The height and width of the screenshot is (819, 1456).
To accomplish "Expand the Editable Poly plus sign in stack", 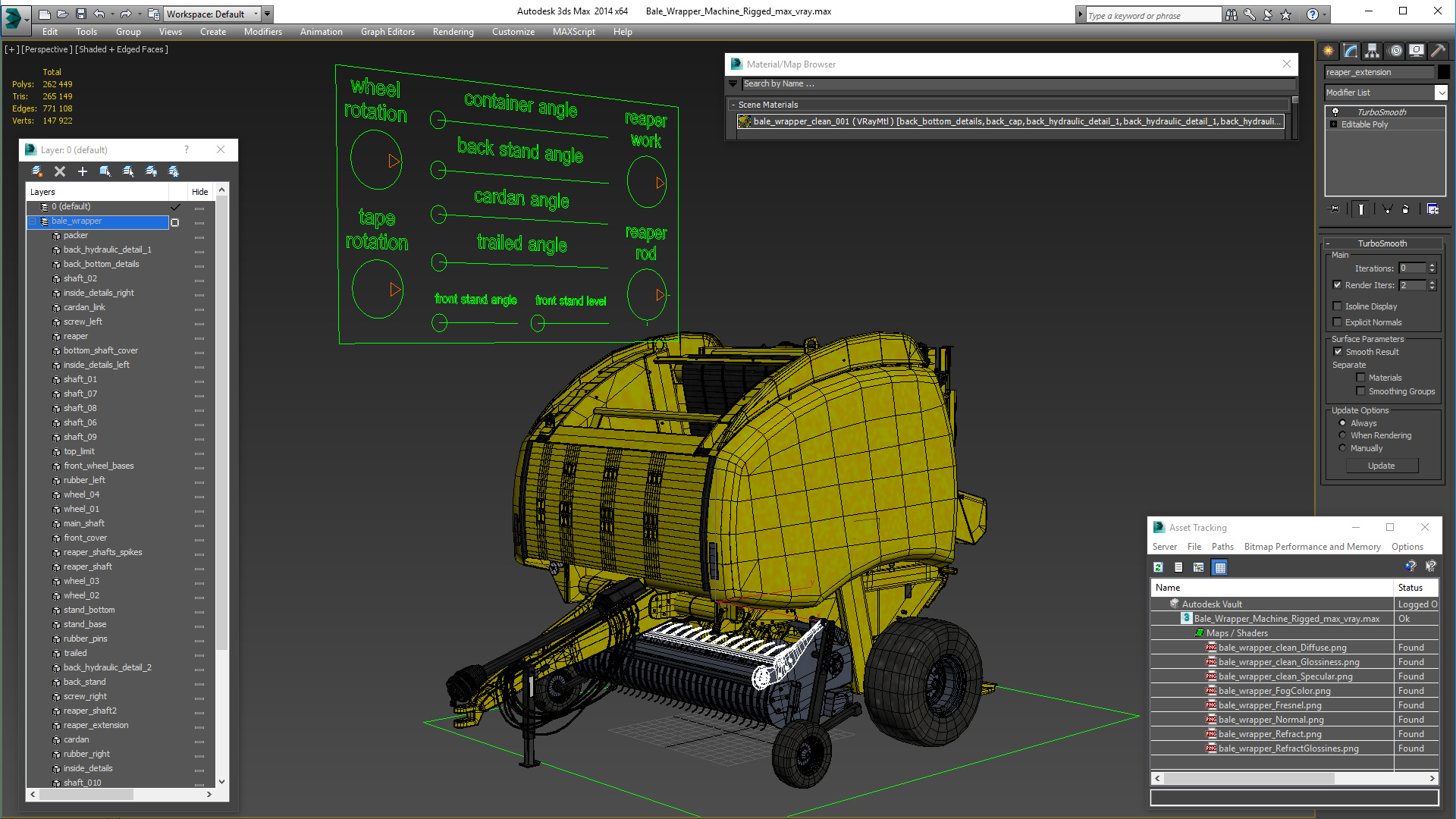I will click(1333, 124).
